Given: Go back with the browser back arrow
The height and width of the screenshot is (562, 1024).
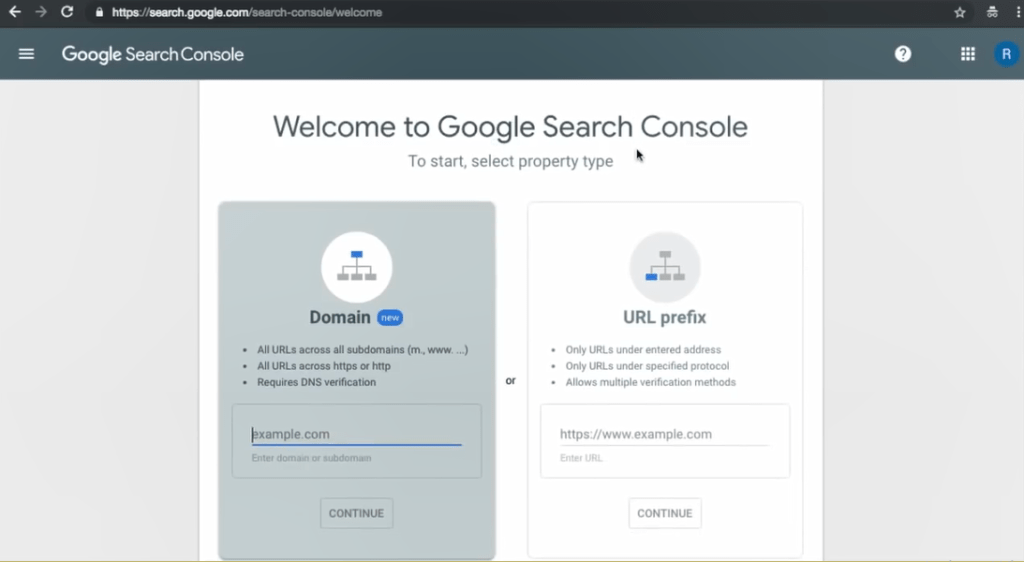Looking at the screenshot, I should point(14,12).
